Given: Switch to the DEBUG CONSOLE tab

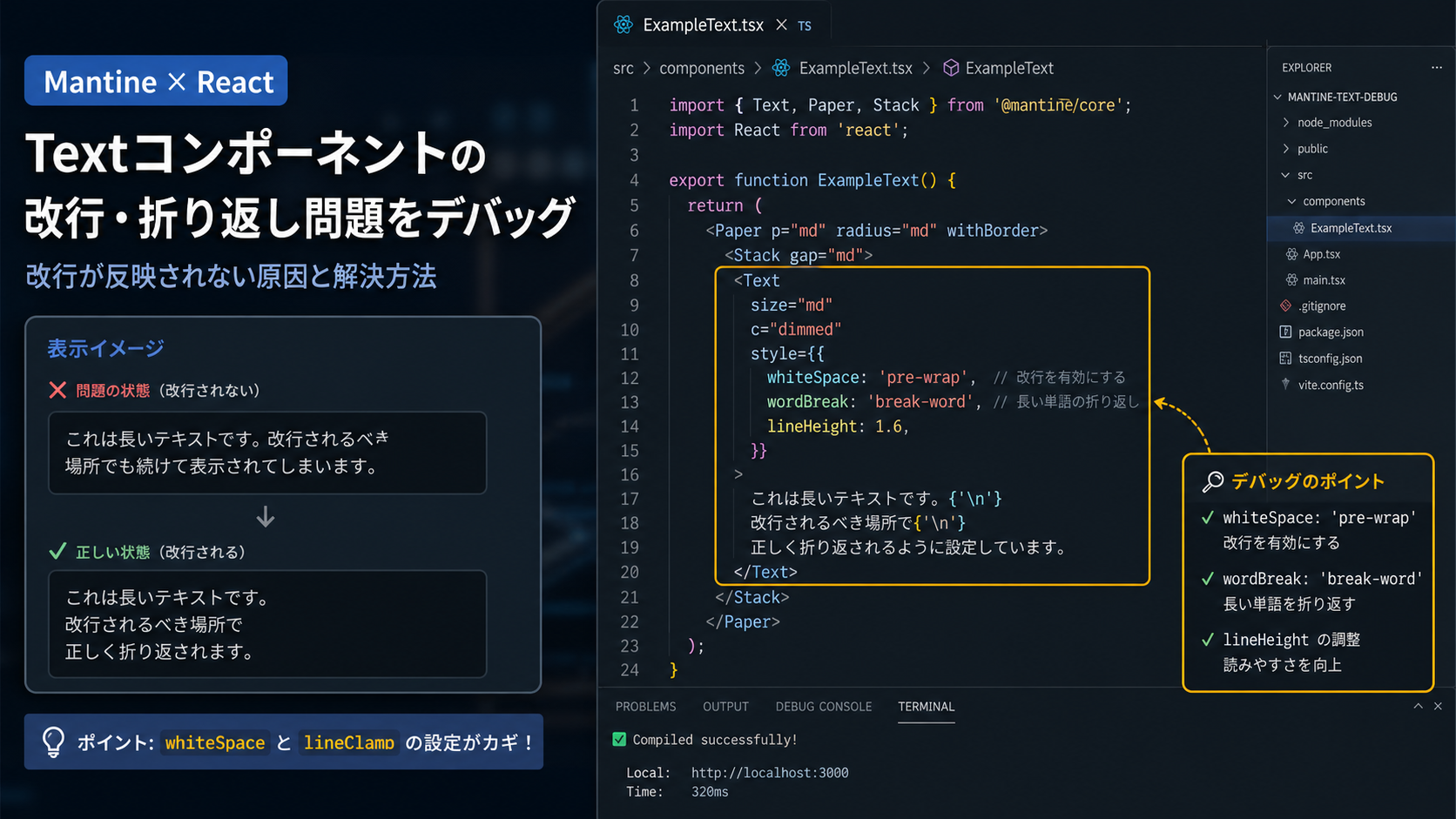Looking at the screenshot, I should coord(824,707).
